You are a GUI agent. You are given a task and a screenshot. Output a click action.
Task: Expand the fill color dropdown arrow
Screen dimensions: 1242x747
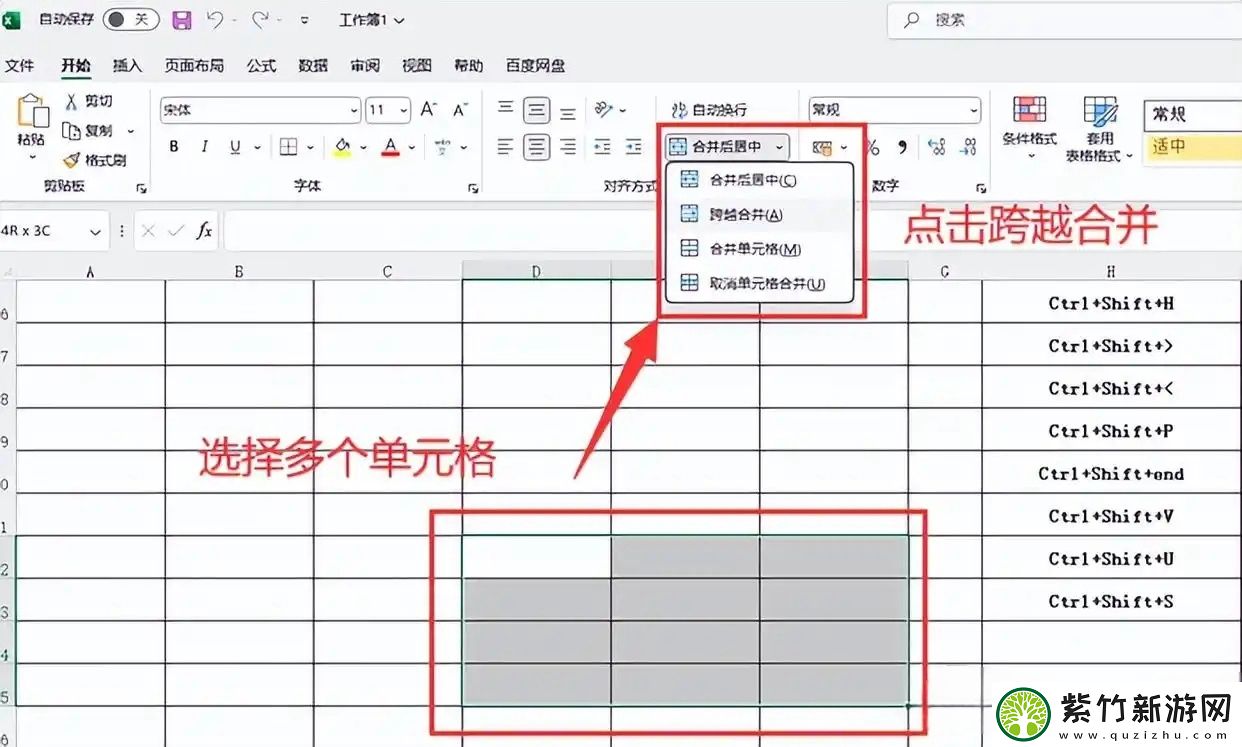tap(362, 147)
